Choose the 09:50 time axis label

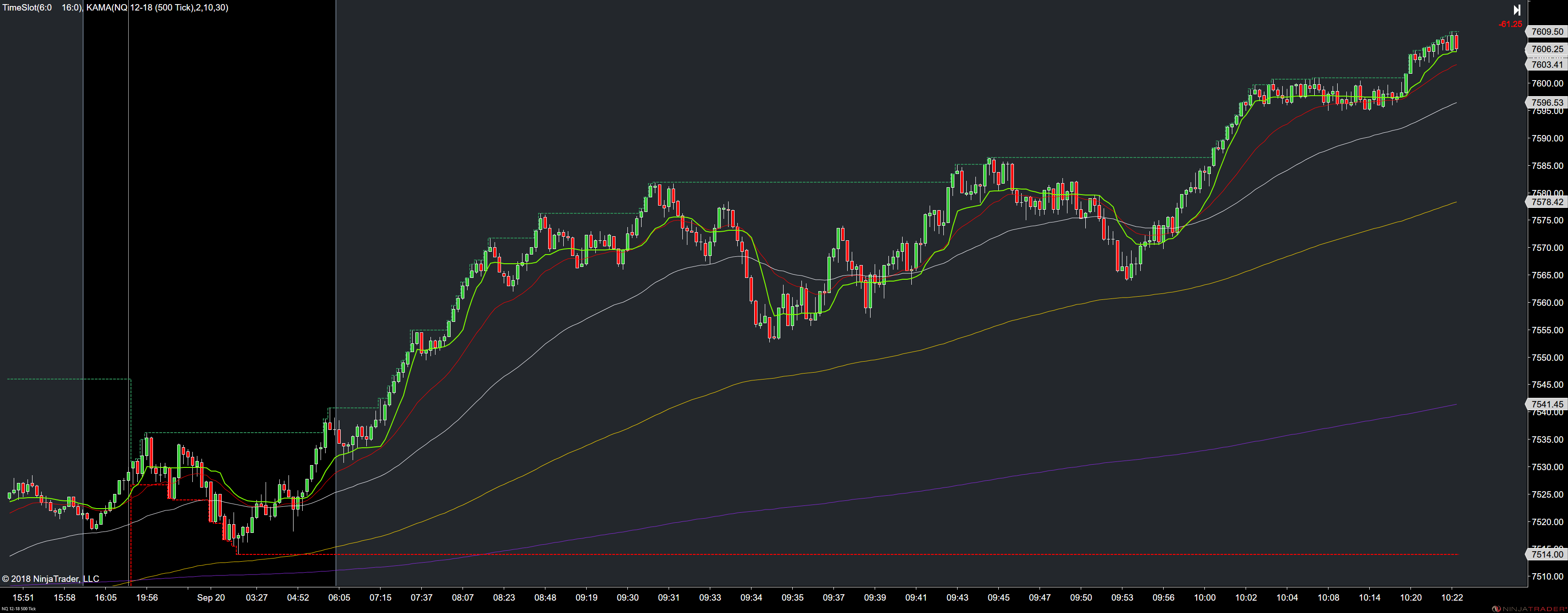pos(1081,598)
